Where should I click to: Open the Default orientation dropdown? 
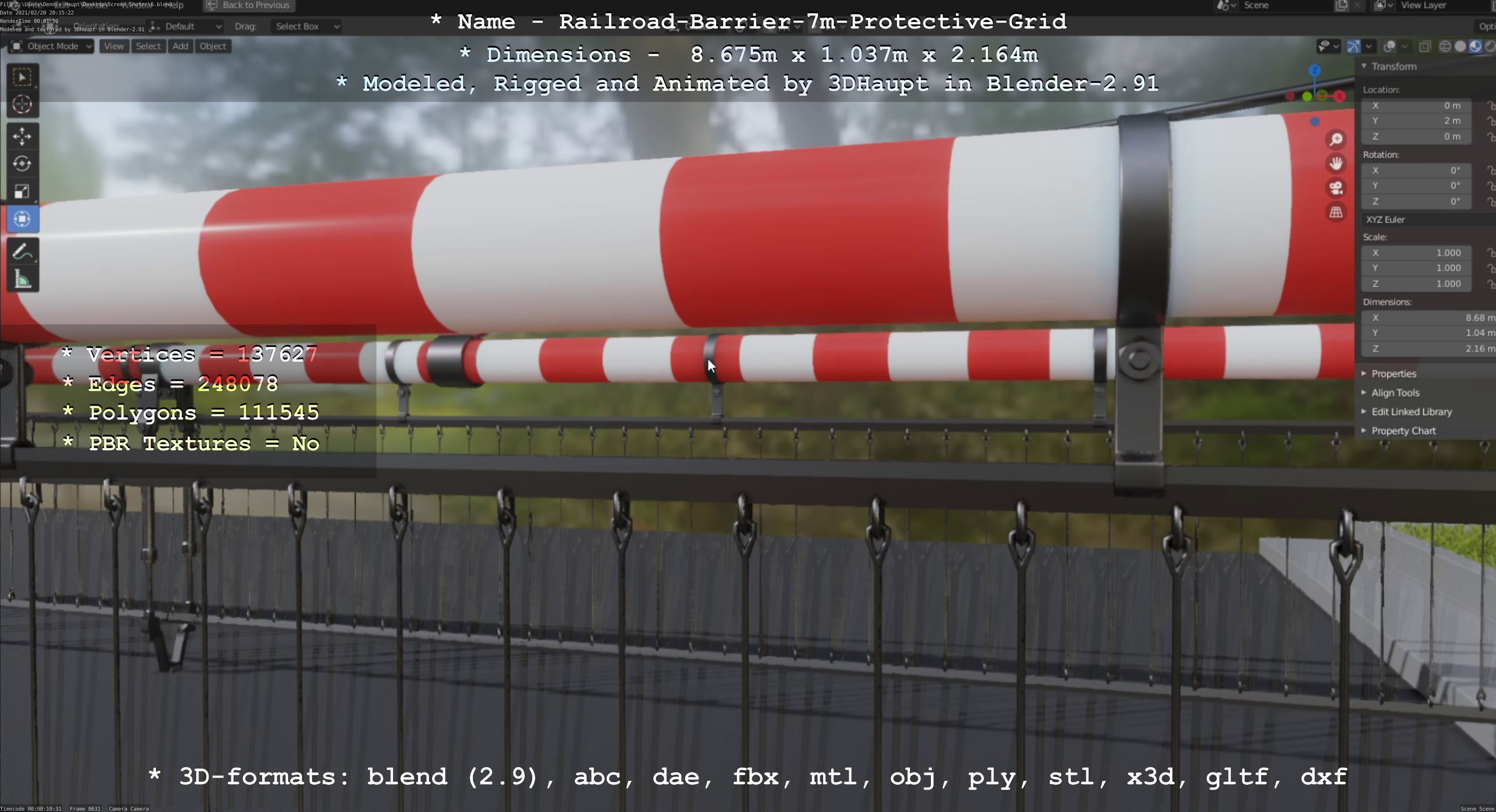coord(186,26)
